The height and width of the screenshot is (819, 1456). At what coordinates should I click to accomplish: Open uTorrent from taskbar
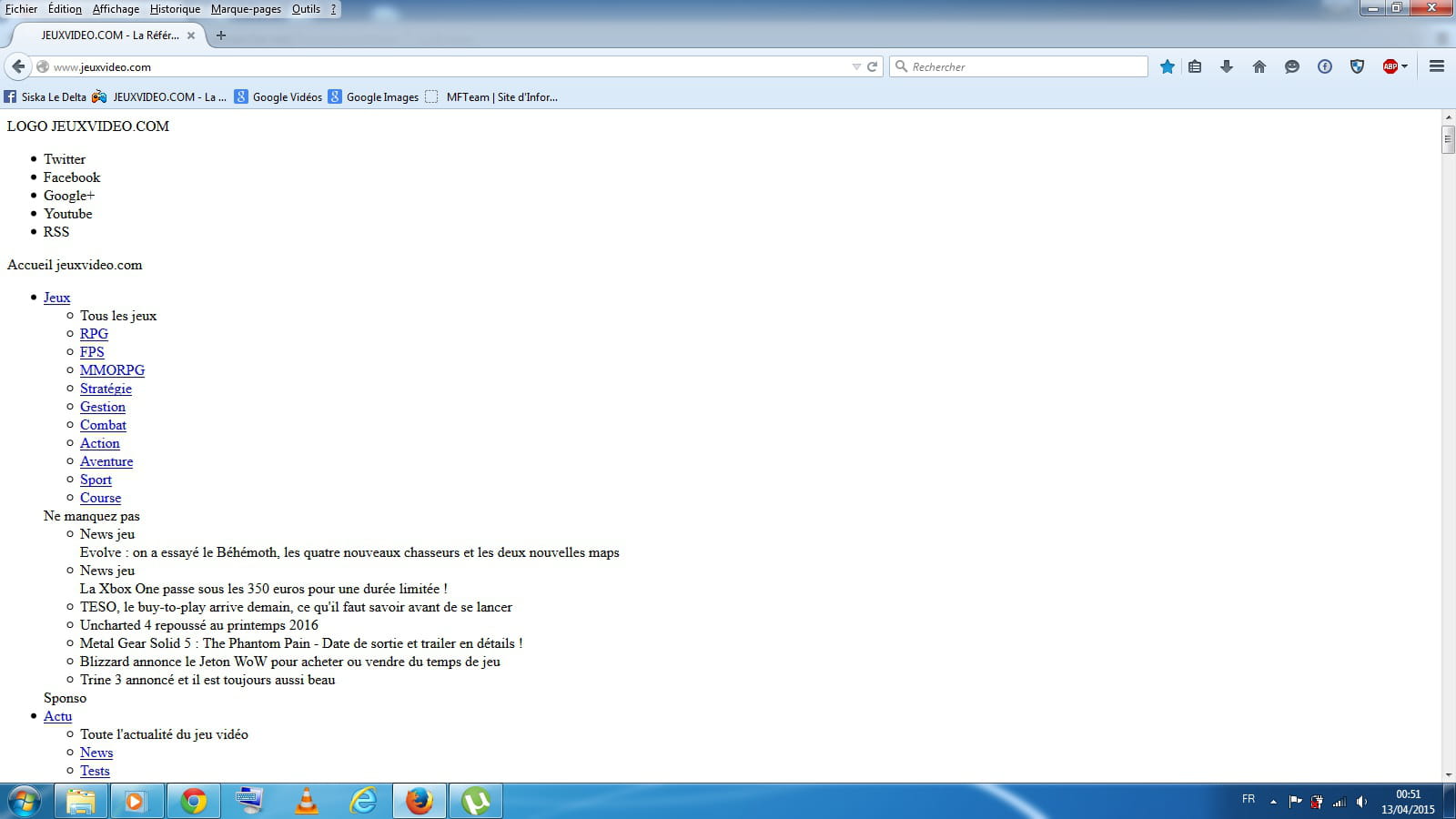coord(476,802)
